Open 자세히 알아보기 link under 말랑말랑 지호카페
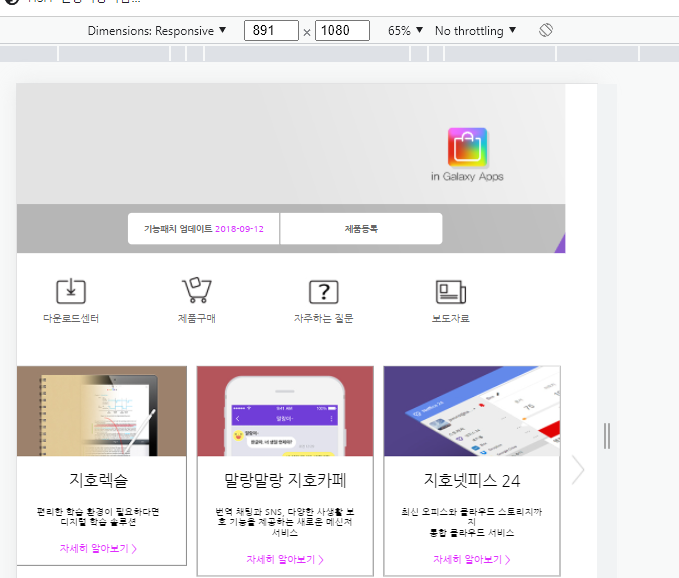Image resolution: width=679 pixels, height=578 pixels. click(x=285, y=559)
